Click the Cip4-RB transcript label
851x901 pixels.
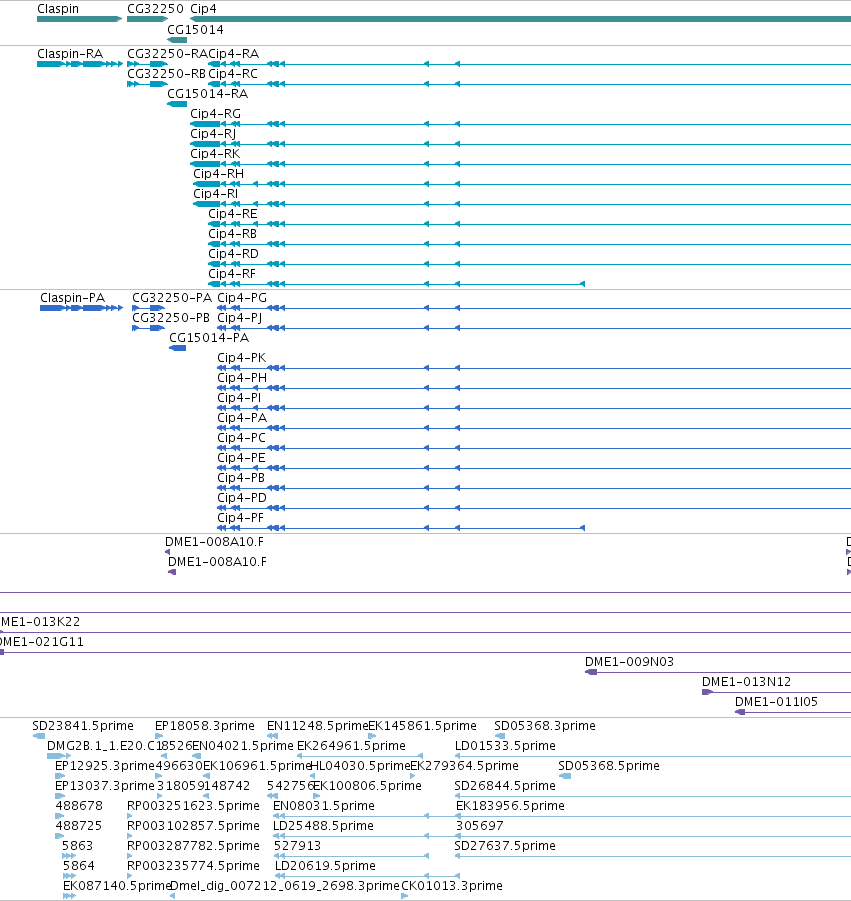[232, 234]
